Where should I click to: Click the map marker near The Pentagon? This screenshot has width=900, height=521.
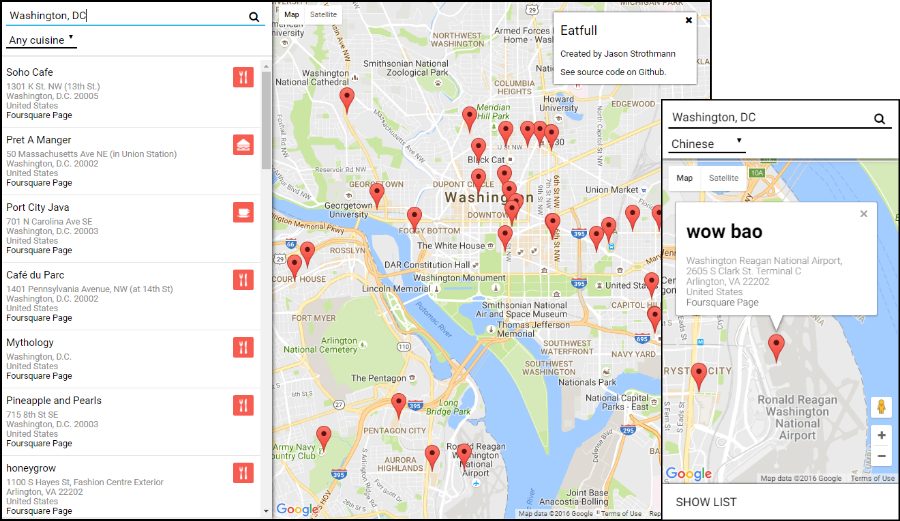tap(399, 405)
